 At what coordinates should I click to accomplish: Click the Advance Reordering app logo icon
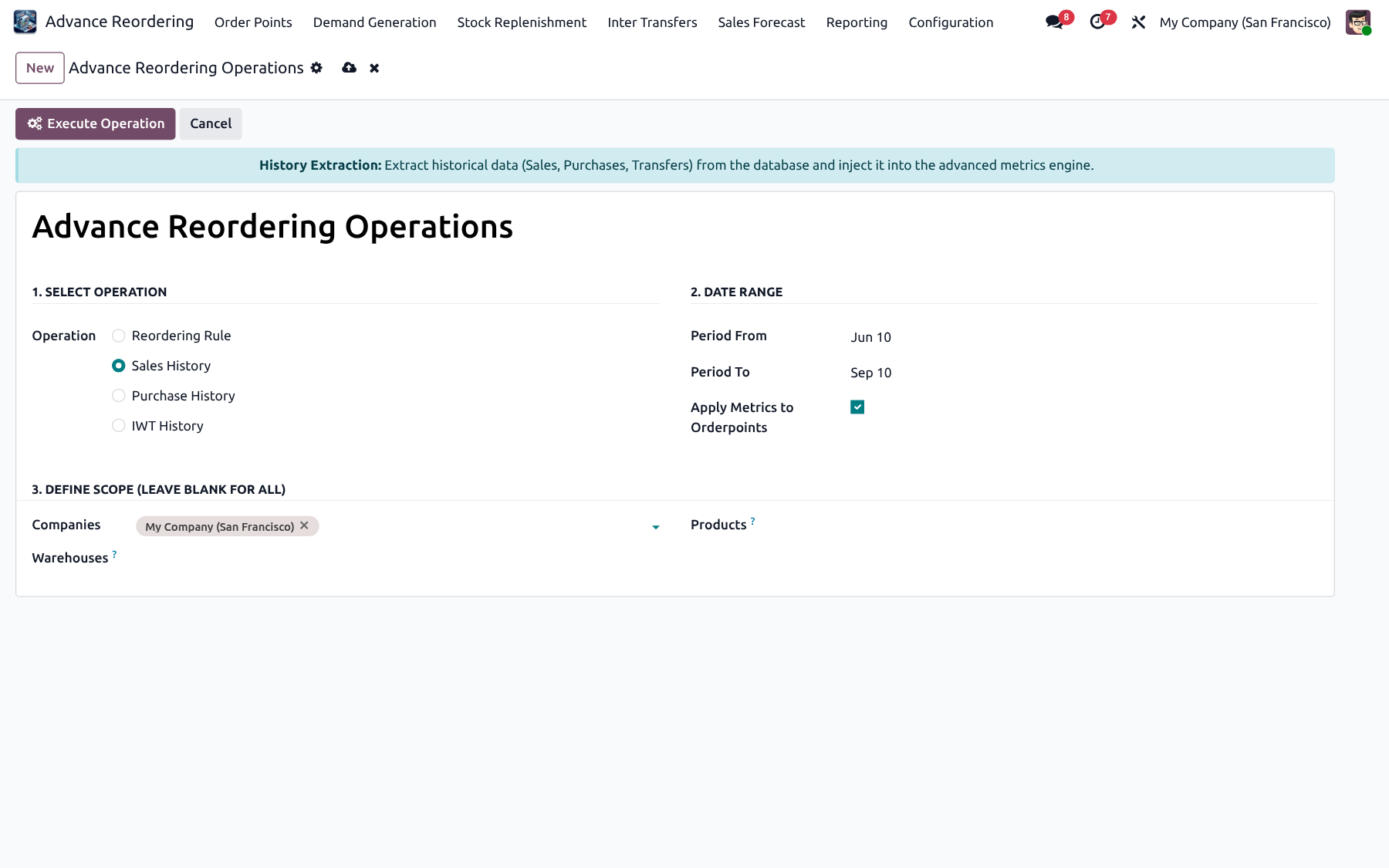click(25, 22)
